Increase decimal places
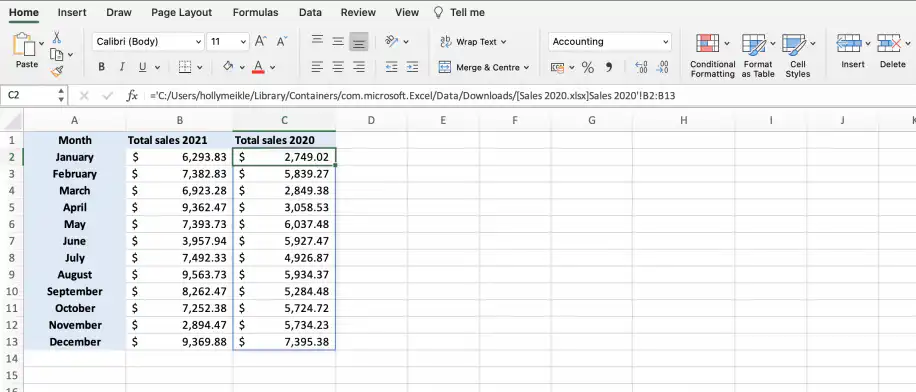The height and width of the screenshot is (392, 916). 640,67
